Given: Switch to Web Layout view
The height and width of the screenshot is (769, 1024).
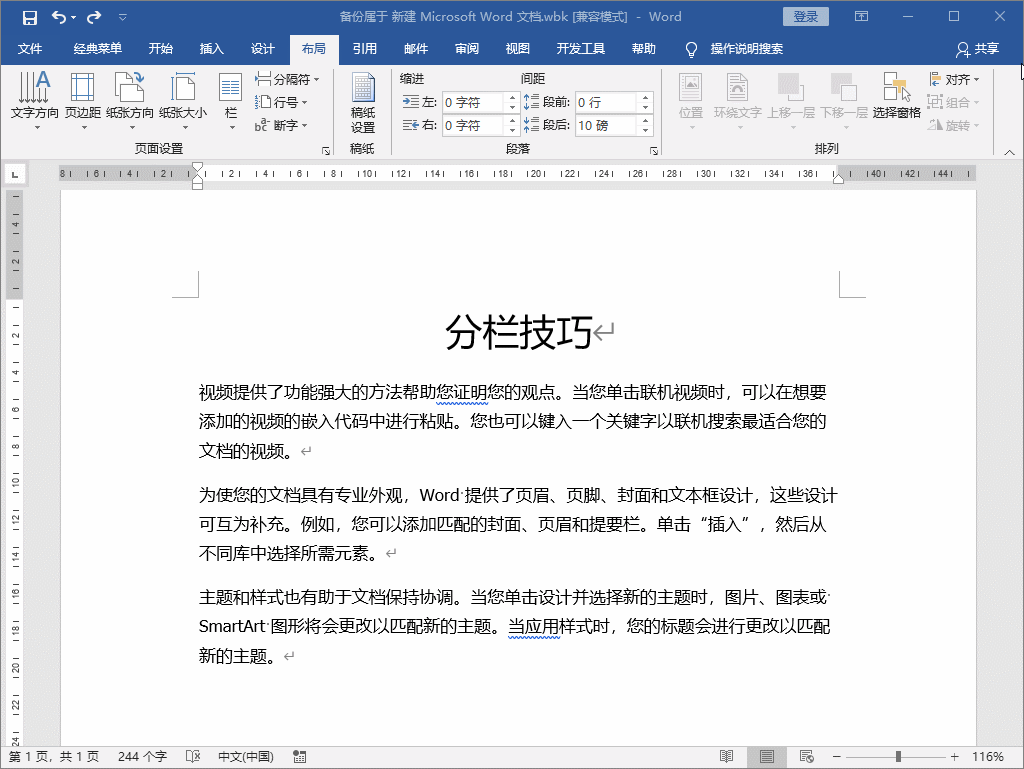Looking at the screenshot, I should coord(807,757).
